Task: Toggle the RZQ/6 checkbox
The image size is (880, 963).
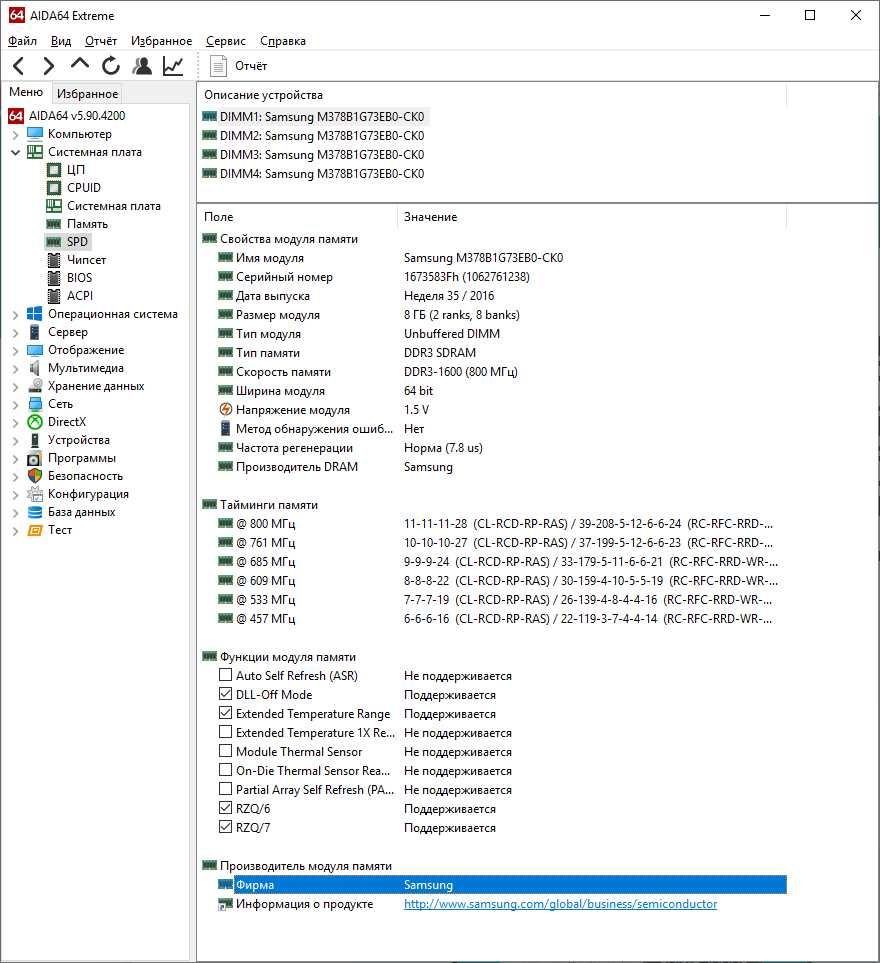Action: pyautogui.click(x=225, y=808)
